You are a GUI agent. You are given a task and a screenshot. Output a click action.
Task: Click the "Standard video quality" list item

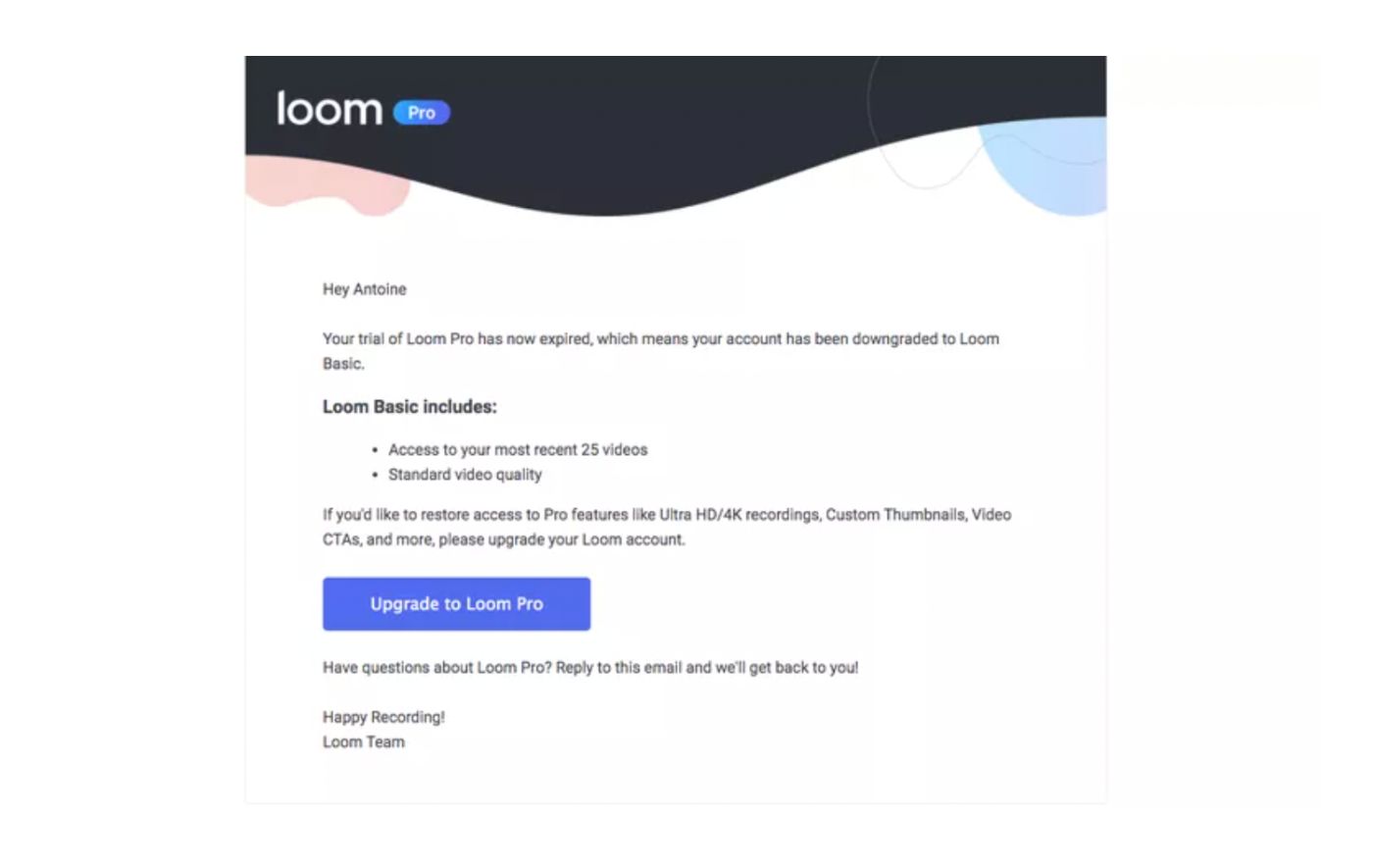tap(465, 475)
